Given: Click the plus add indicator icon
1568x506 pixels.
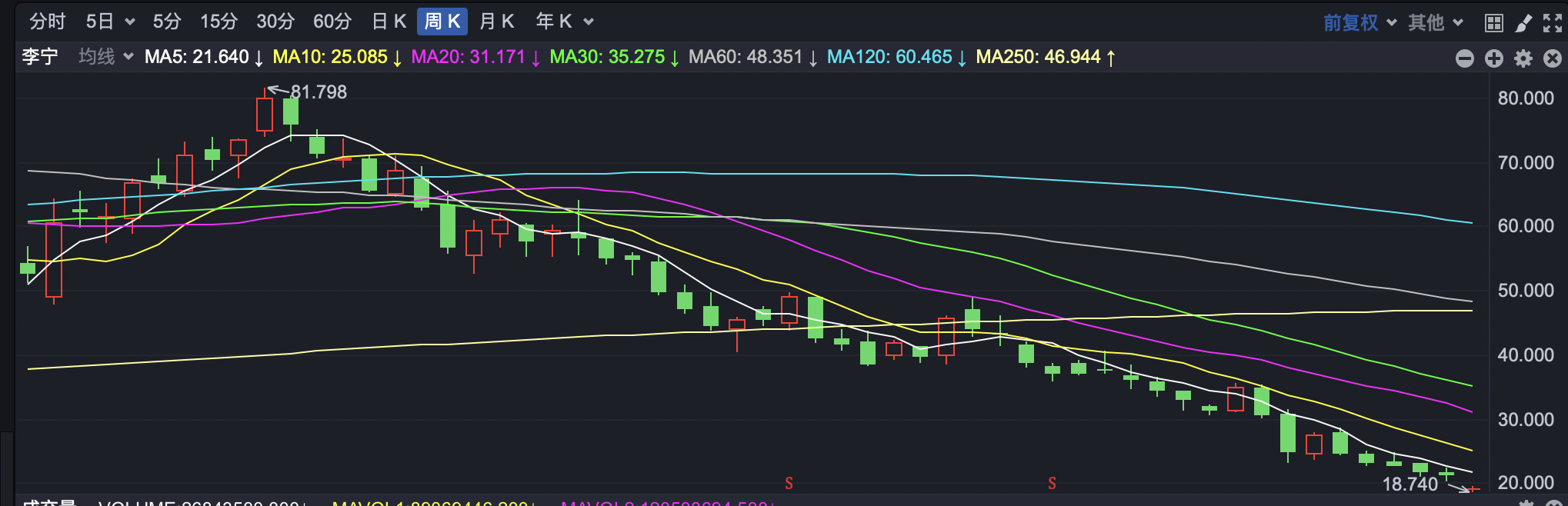Looking at the screenshot, I should [x=1494, y=58].
